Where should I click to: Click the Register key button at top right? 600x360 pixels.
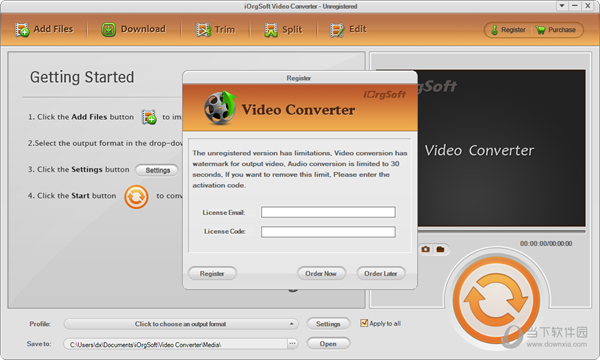click(508, 30)
